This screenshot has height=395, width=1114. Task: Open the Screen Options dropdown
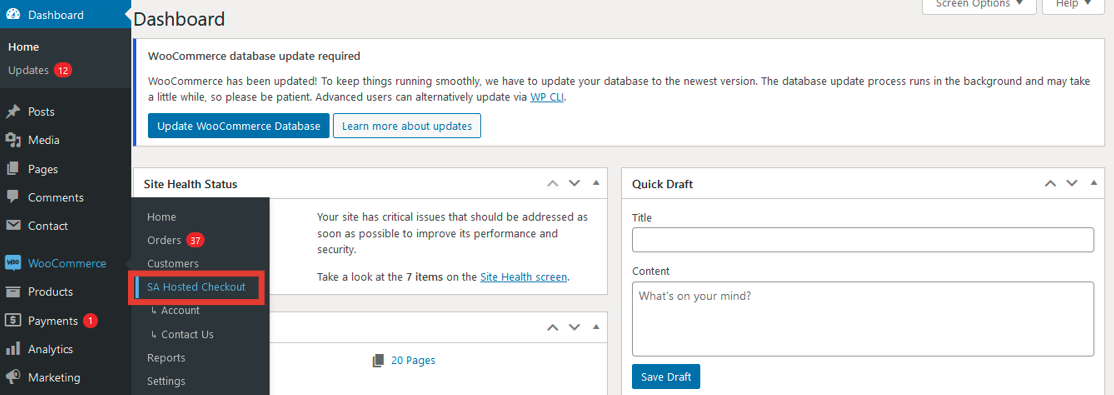(x=979, y=5)
